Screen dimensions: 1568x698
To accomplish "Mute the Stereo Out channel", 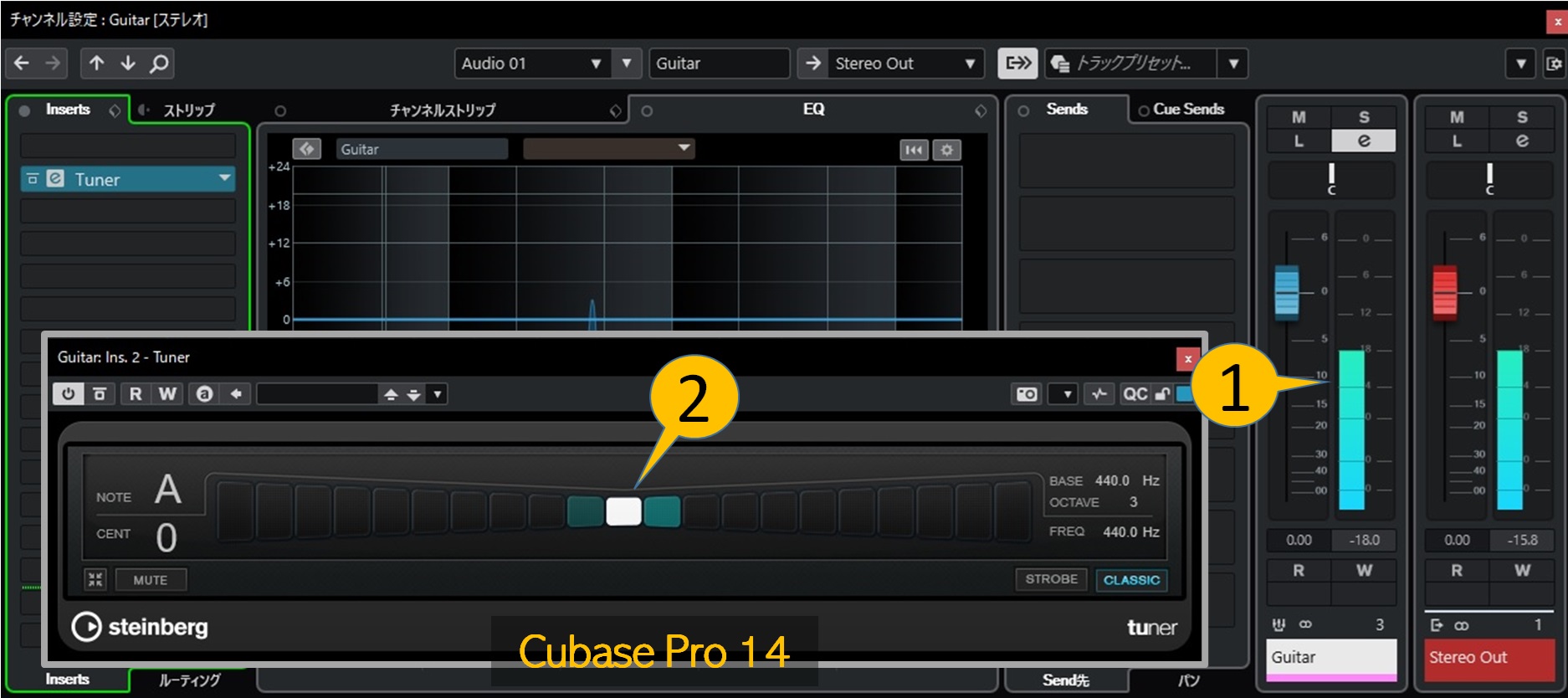I will click(1457, 117).
